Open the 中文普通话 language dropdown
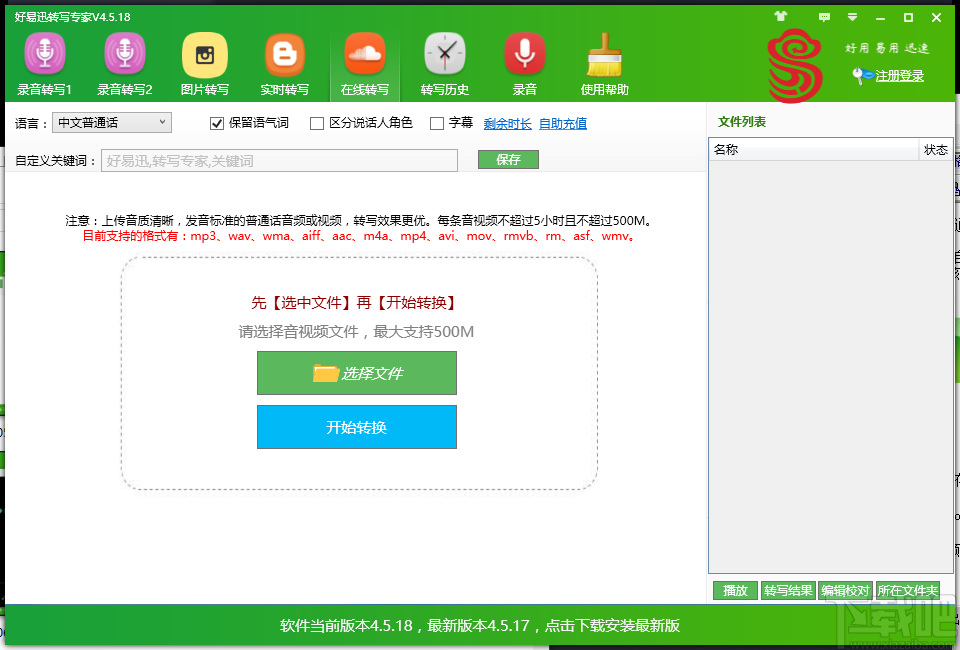Viewport: 960px width, 650px height. tap(111, 122)
